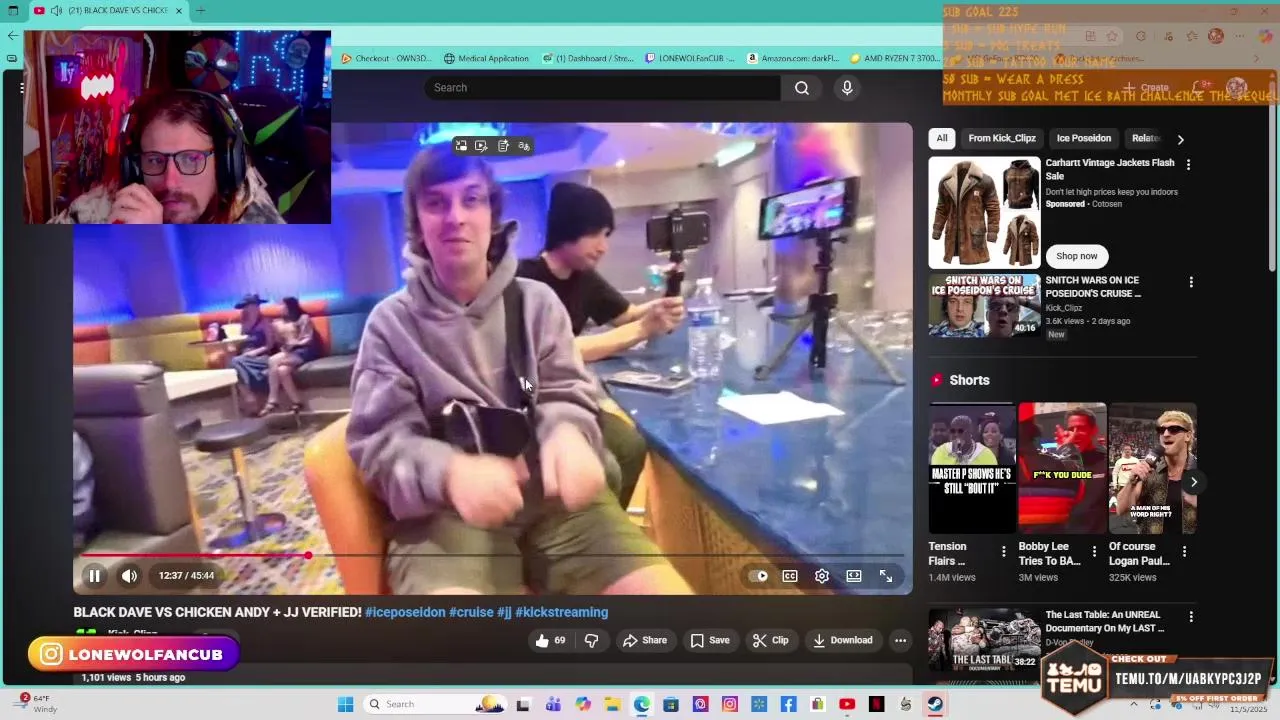Open options for Logan Paul short
Viewport: 1280px width, 720px height.
pos(1184,552)
